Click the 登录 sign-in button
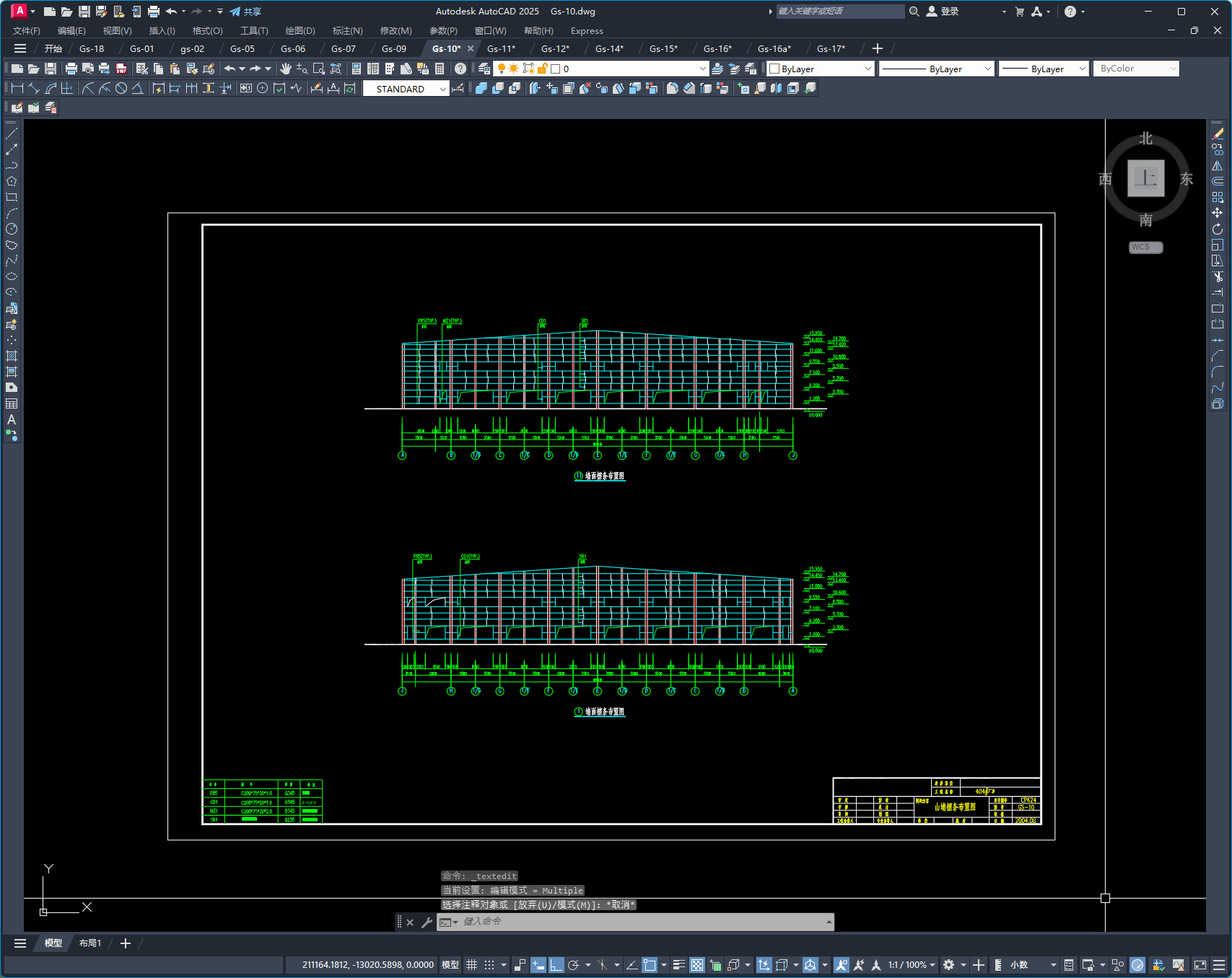The image size is (1232, 978). tap(943, 12)
